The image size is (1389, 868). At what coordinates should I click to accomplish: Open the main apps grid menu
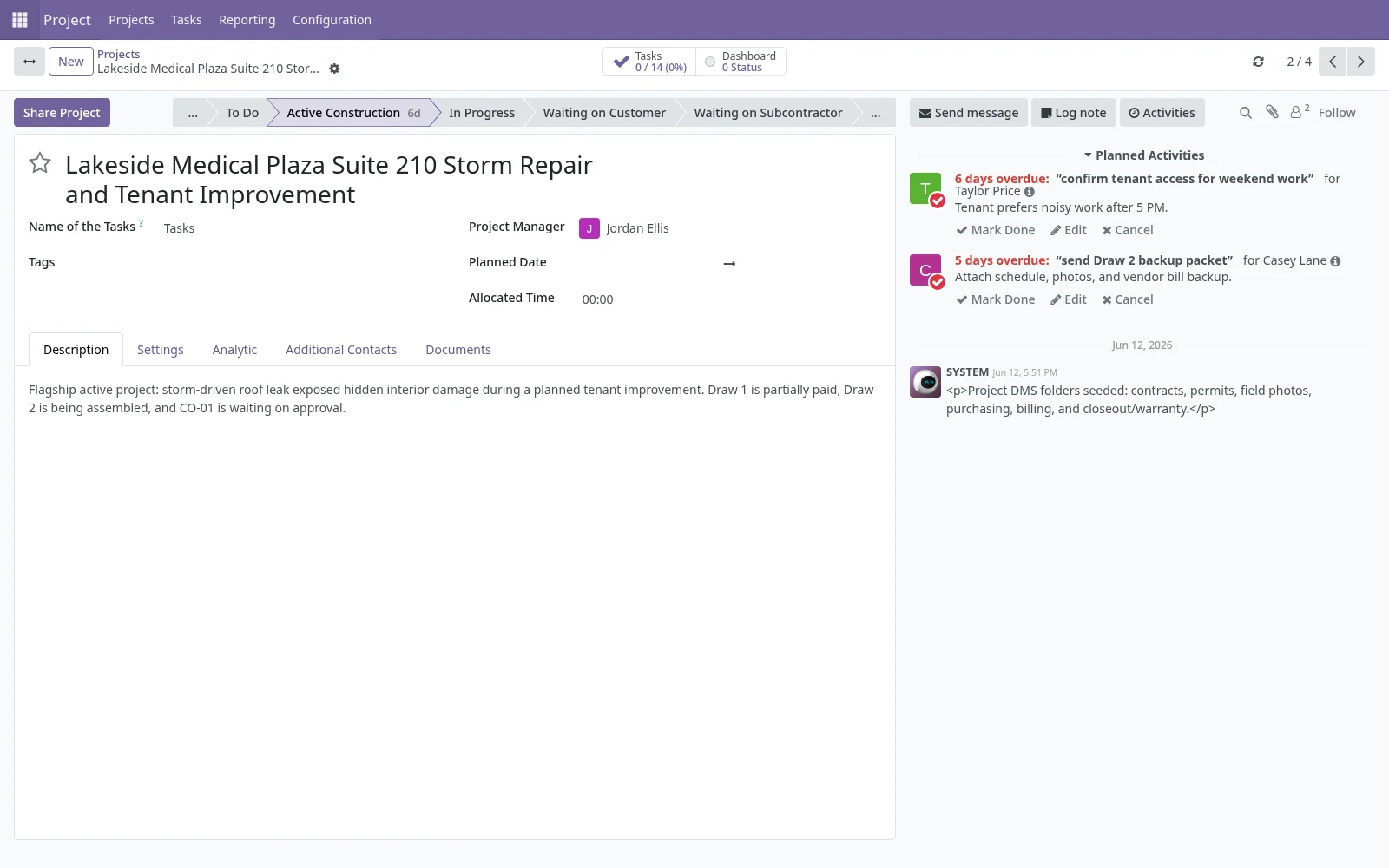(19, 19)
